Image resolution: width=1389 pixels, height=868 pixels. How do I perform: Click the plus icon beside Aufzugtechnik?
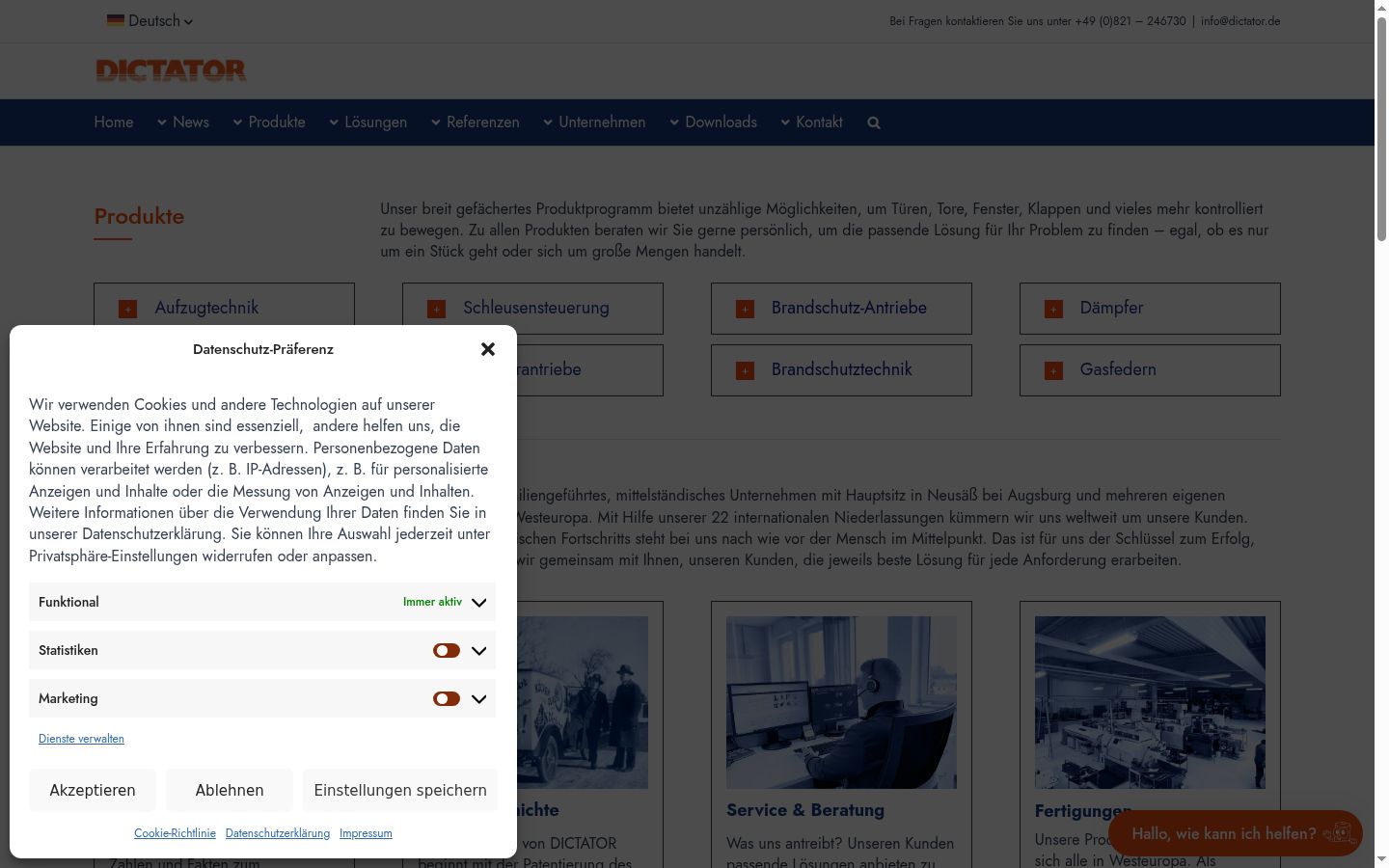127,309
